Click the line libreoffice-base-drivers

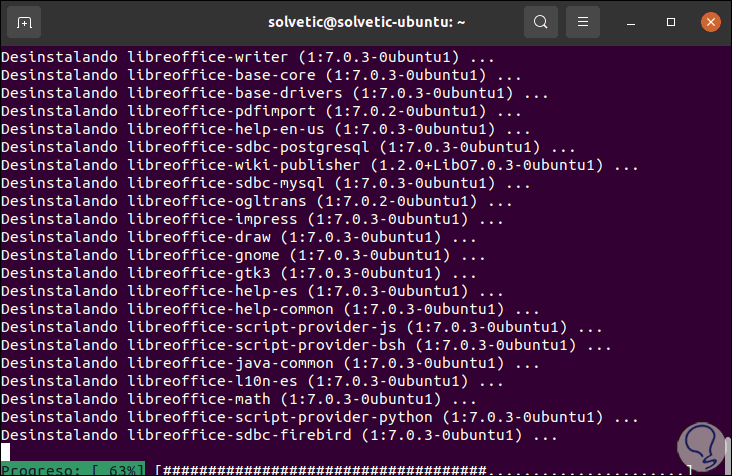274,93
